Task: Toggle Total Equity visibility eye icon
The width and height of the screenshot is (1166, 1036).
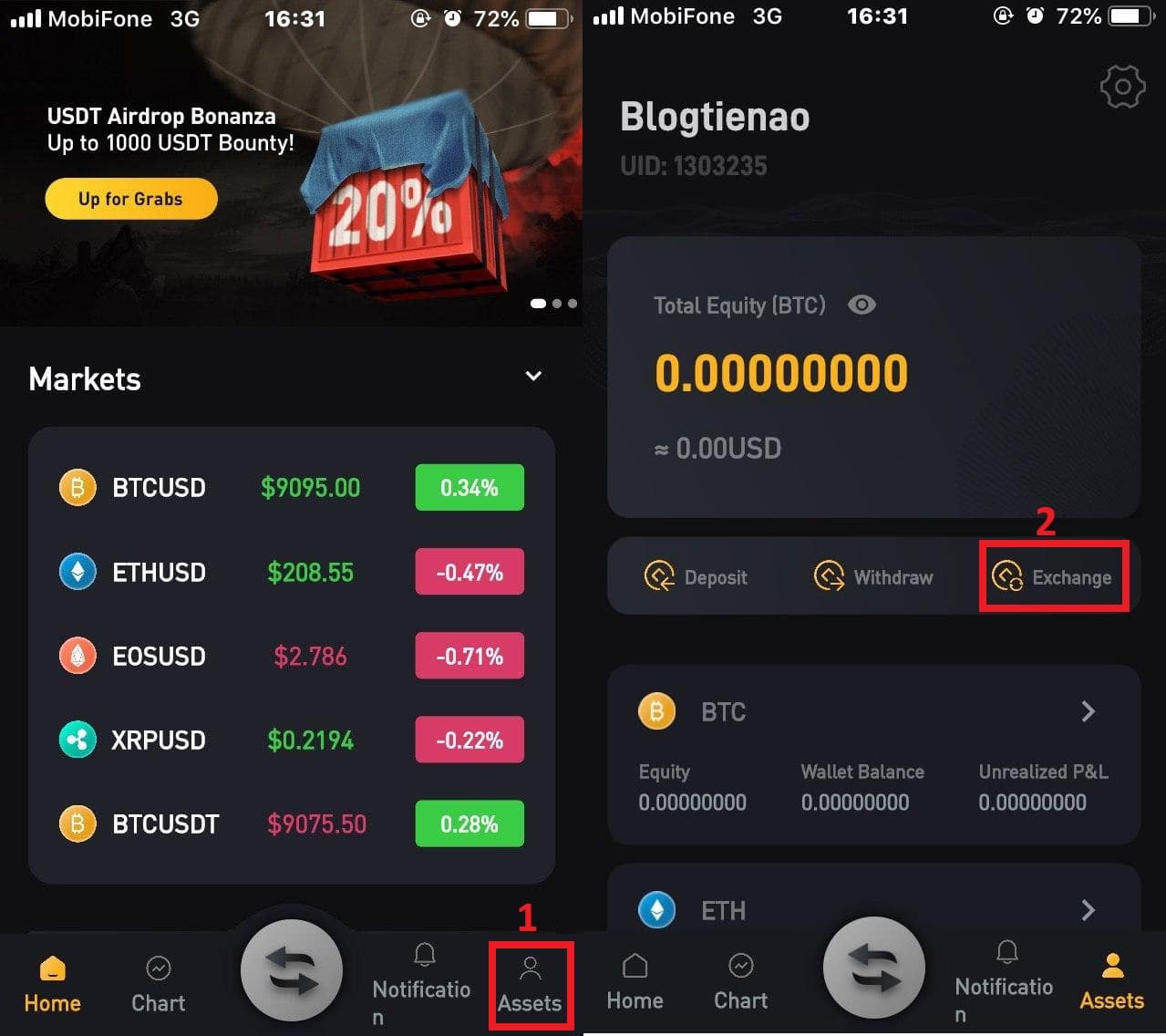Action: coord(862,305)
